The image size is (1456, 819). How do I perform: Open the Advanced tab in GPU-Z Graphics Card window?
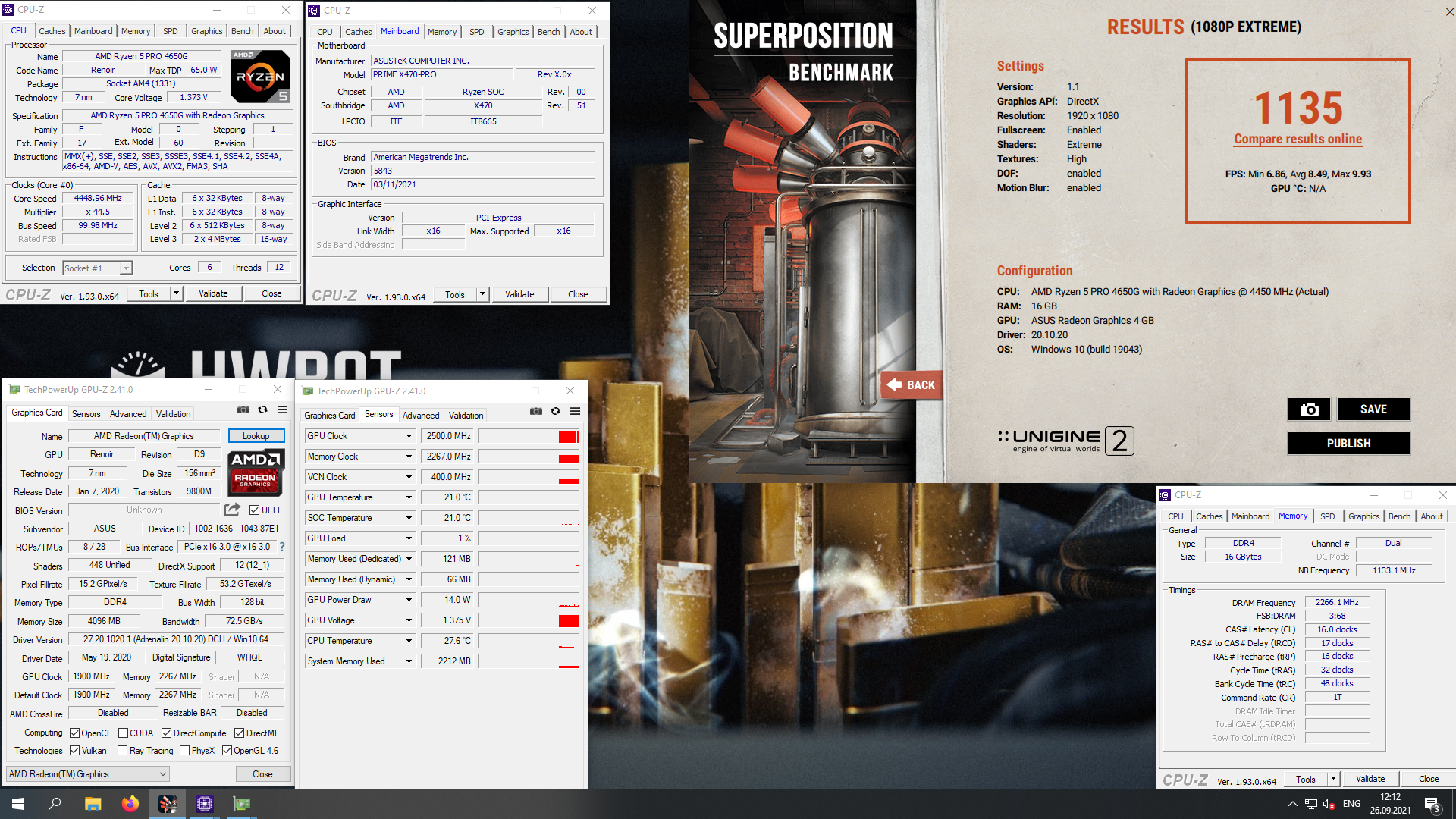pyautogui.click(x=128, y=414)
